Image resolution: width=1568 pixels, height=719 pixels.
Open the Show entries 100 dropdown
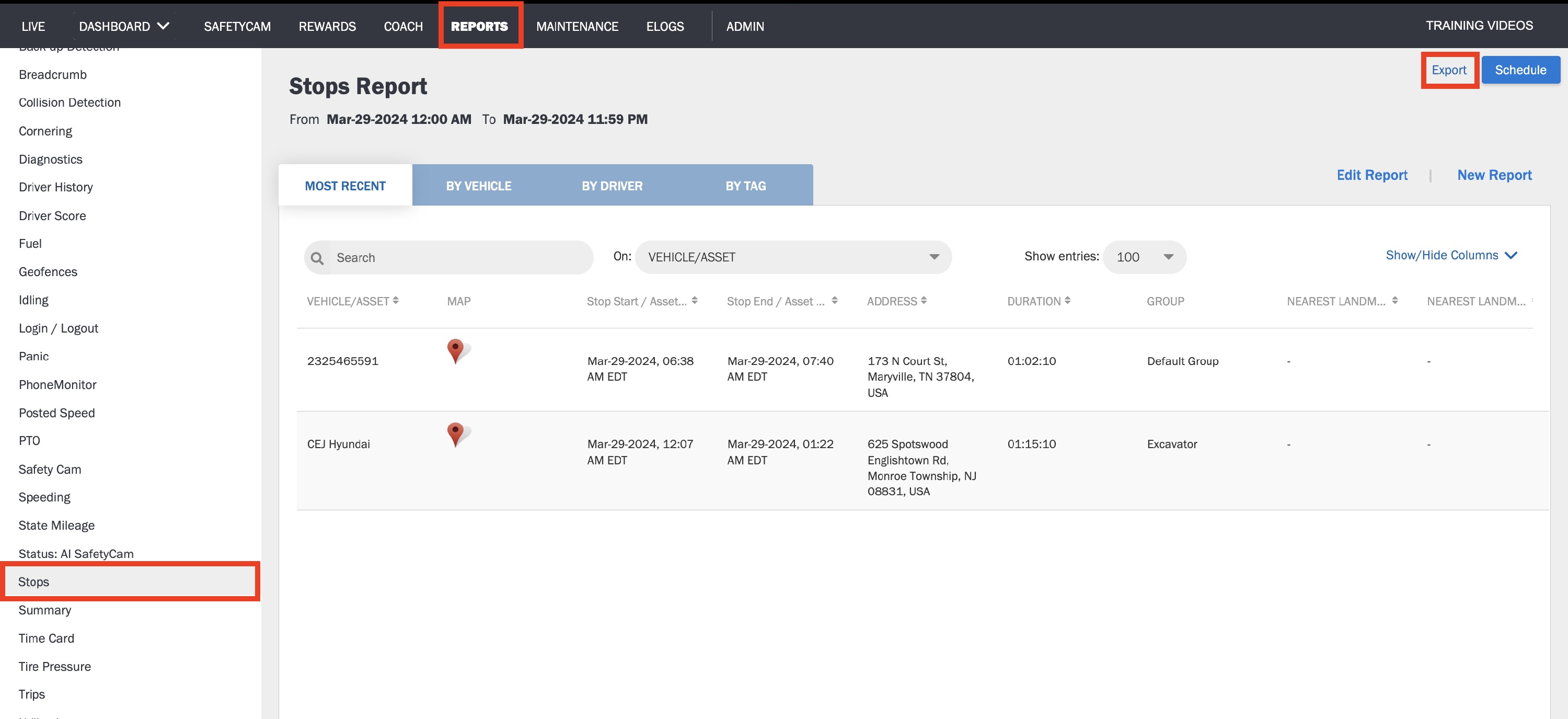[x=1144, y=257]
